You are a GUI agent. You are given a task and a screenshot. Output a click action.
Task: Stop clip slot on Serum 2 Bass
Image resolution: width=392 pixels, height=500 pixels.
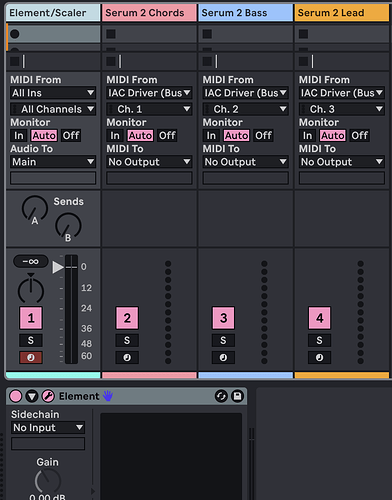click(207, 34)
